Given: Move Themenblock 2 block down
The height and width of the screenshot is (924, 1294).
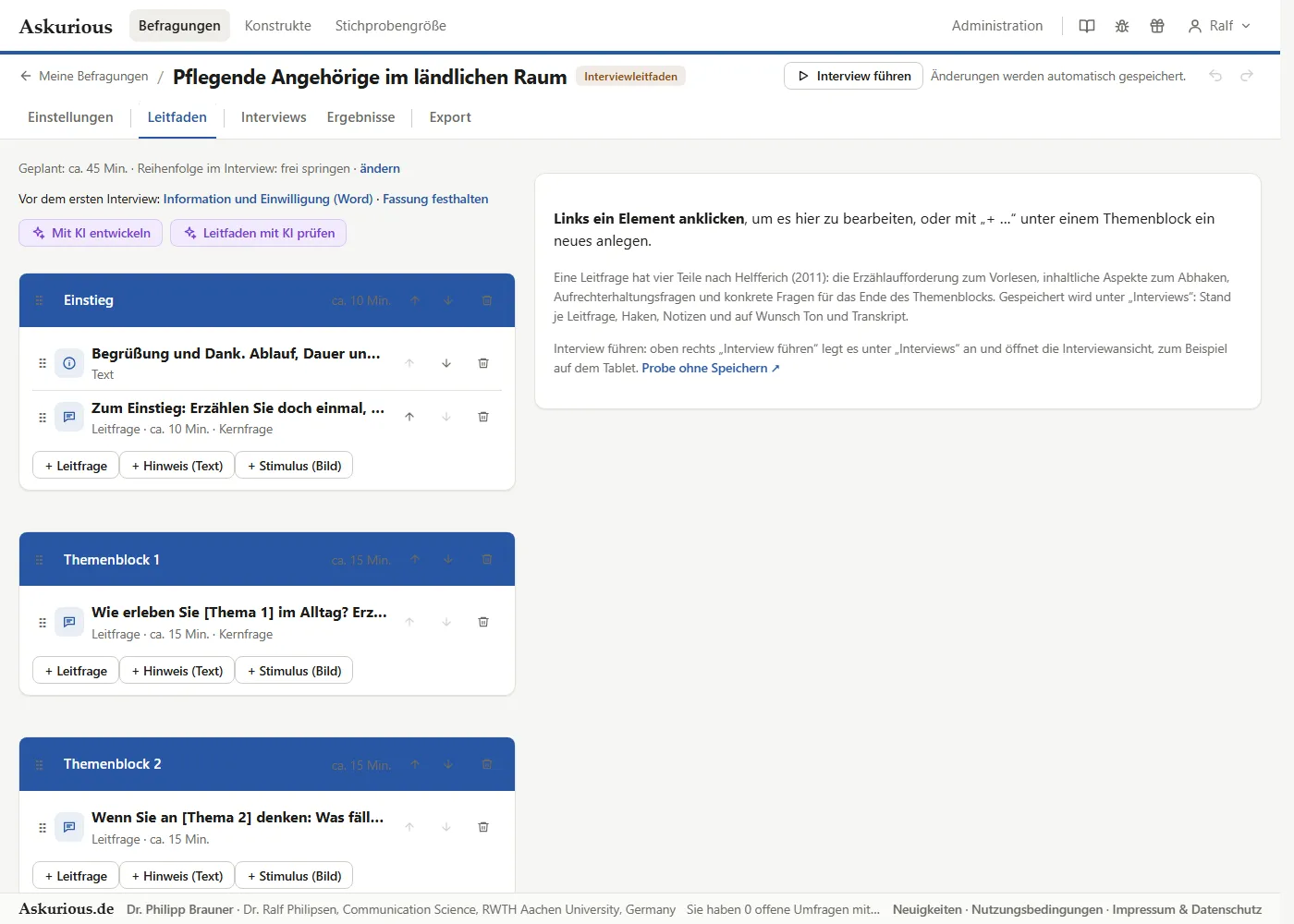Looking at the screenshot, I should coord(448,764).
